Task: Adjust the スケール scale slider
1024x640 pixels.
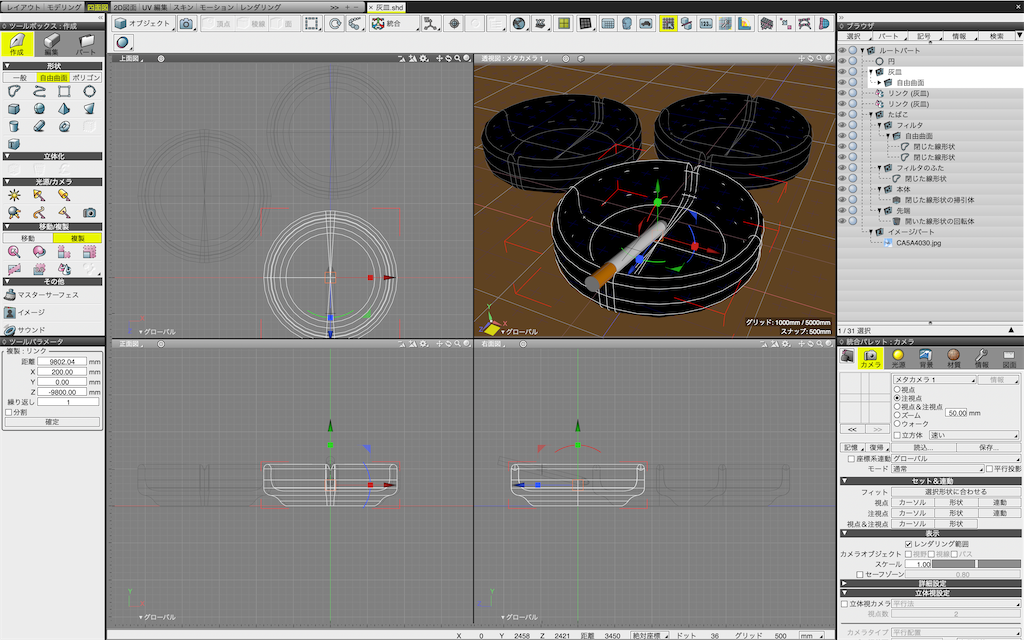Action: click(x=977, y=564)
